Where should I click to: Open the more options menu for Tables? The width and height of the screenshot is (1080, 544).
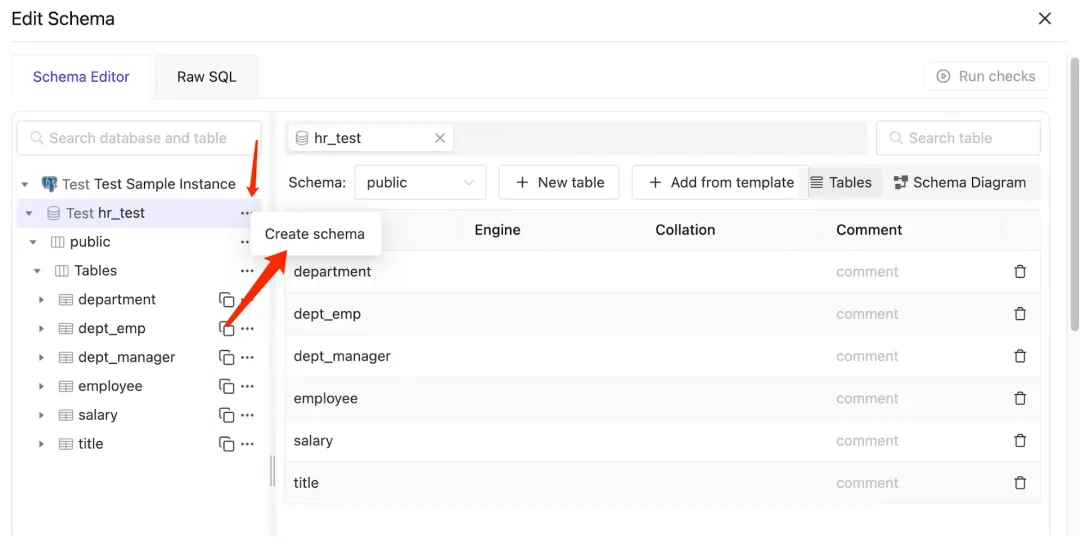tap(247, 271)
